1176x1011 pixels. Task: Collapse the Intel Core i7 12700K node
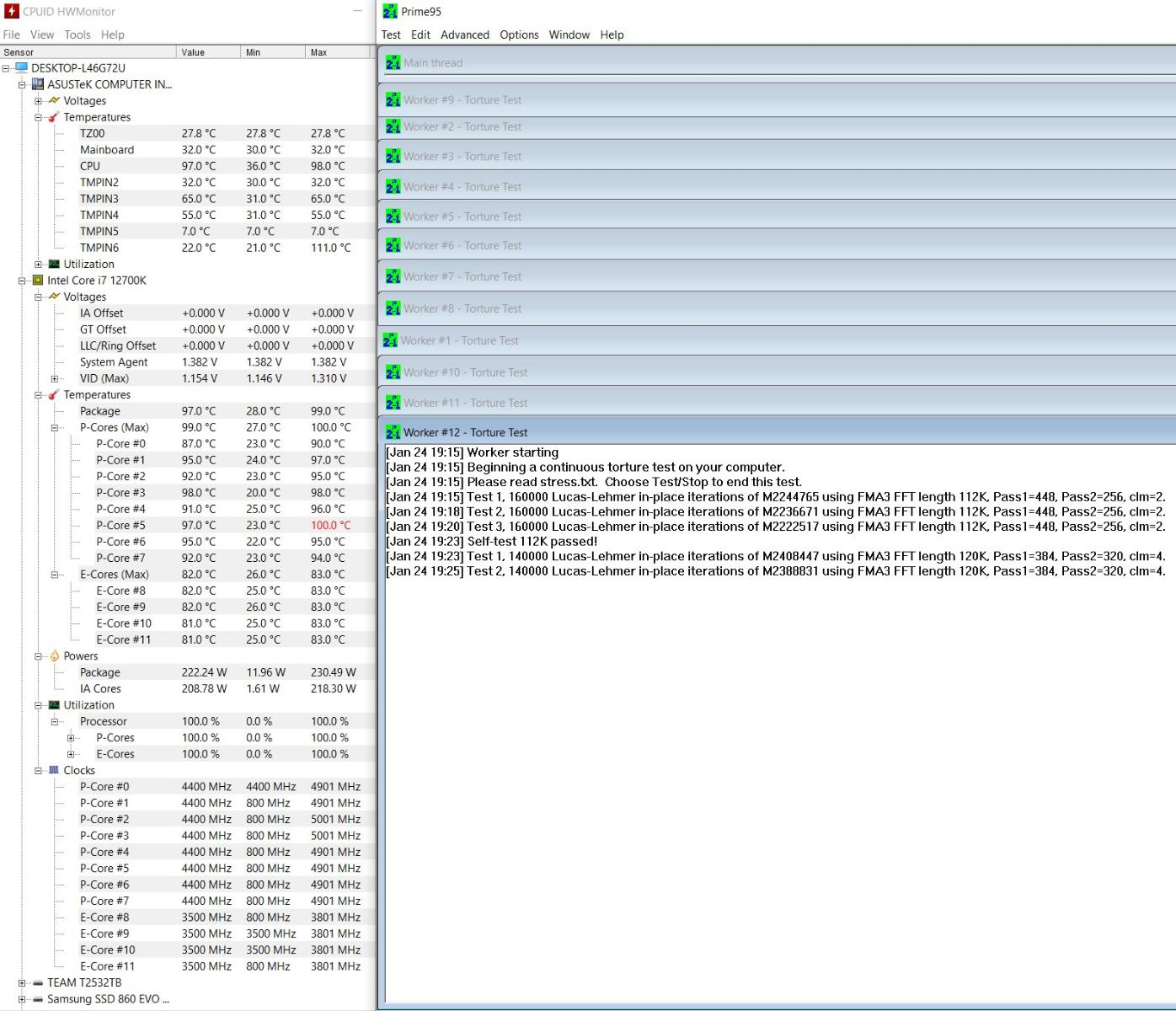(x=22, y=281)
